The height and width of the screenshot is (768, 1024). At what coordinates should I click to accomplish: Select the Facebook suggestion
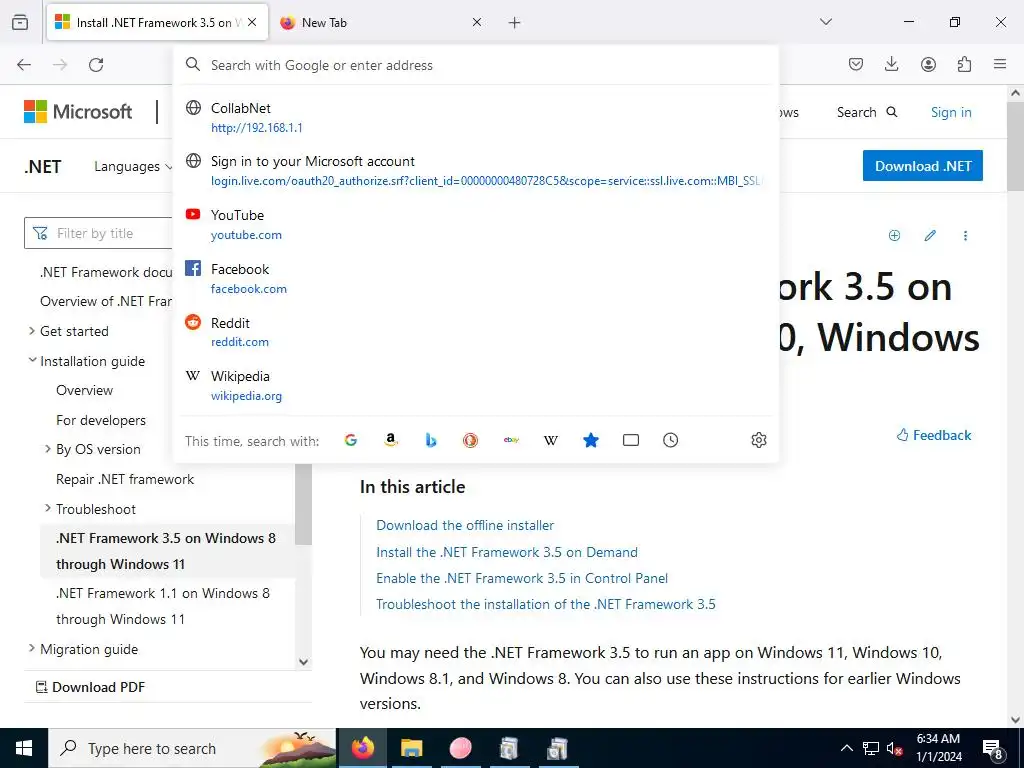coord(476,278)
